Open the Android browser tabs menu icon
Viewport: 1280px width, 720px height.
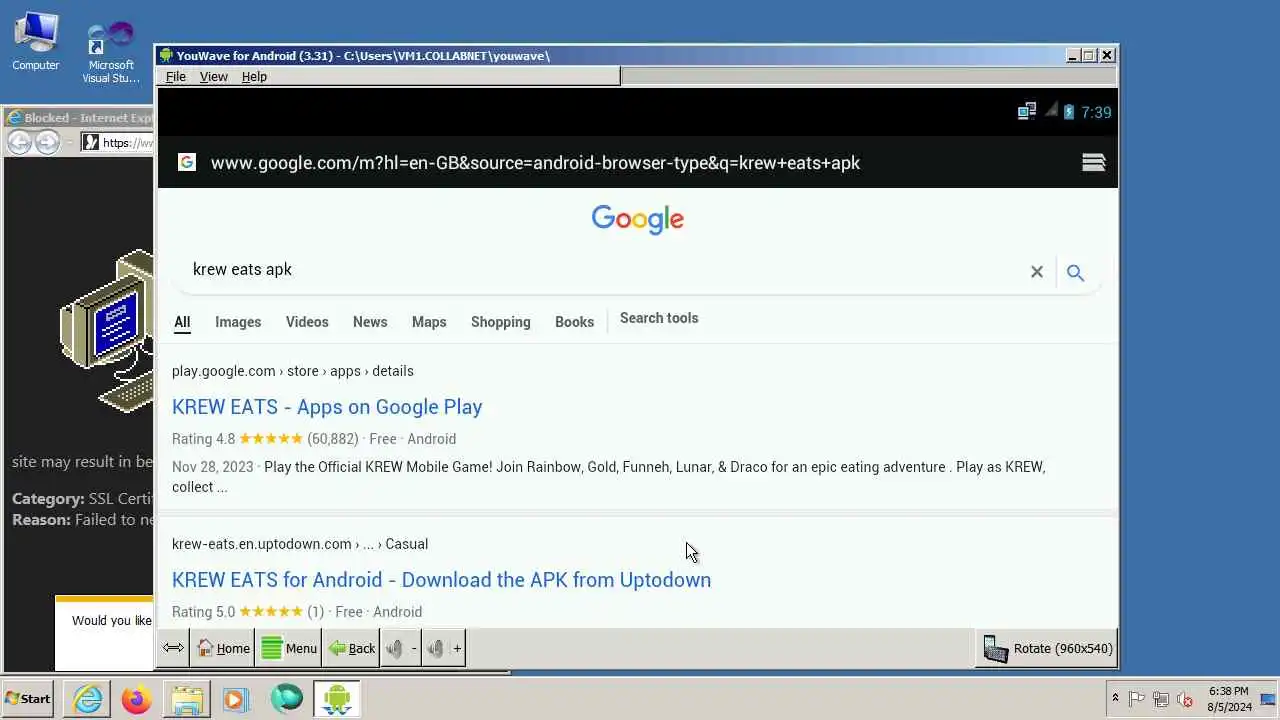pos(1093,163)
